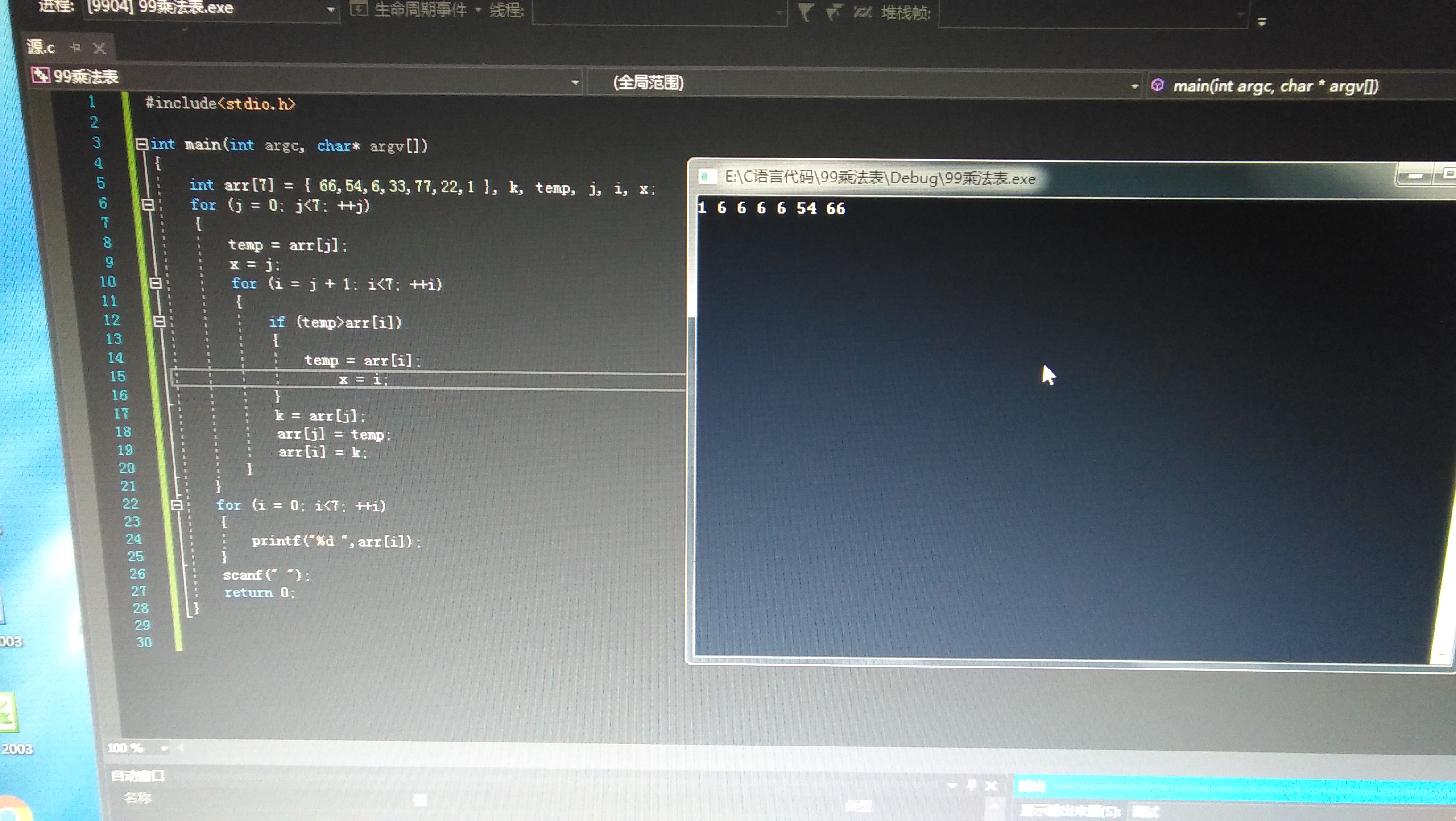Click the second flagged threads filter icon
This screenshot has height=821, width=1456.
tap(834, 12)
